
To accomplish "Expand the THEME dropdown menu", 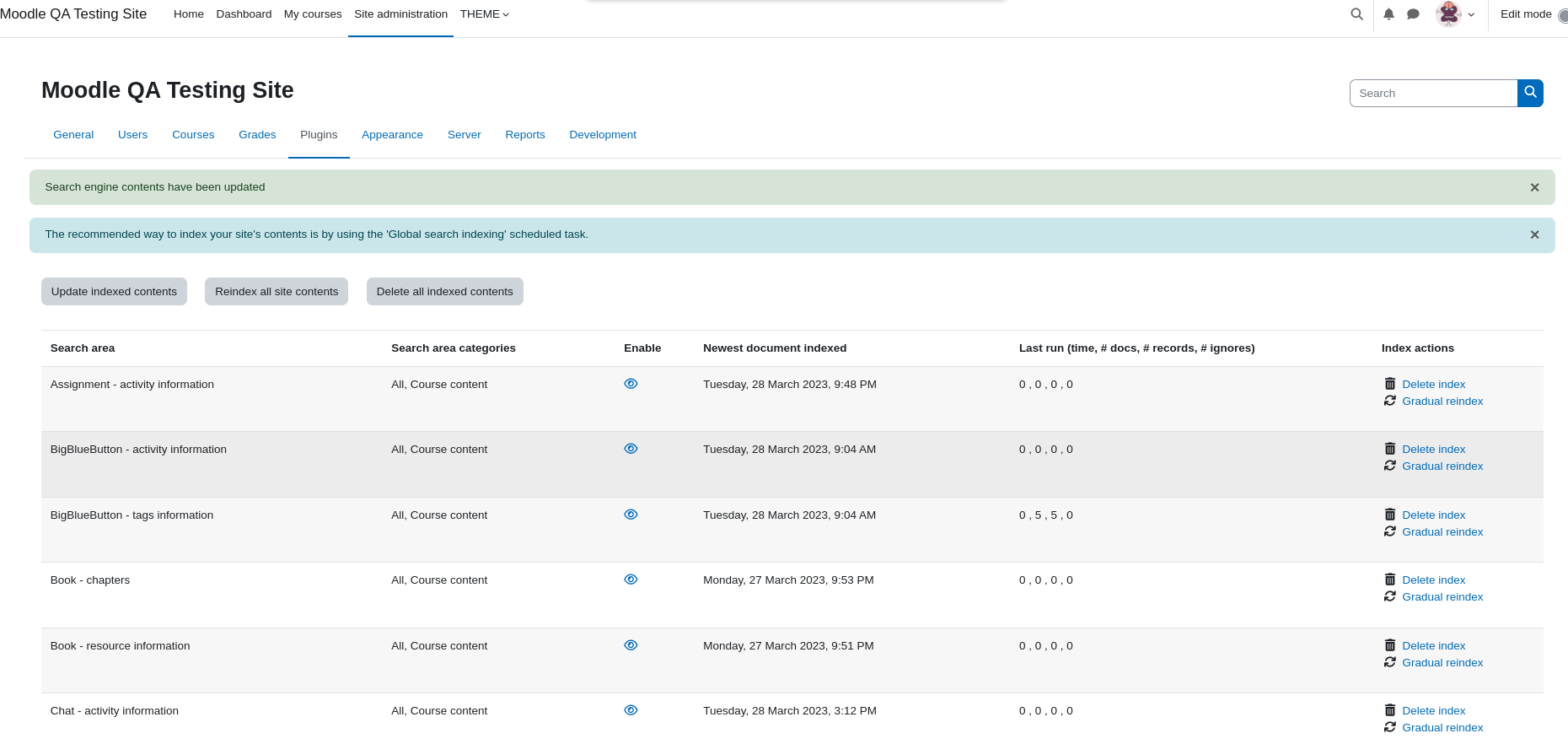I will [485, 14].
